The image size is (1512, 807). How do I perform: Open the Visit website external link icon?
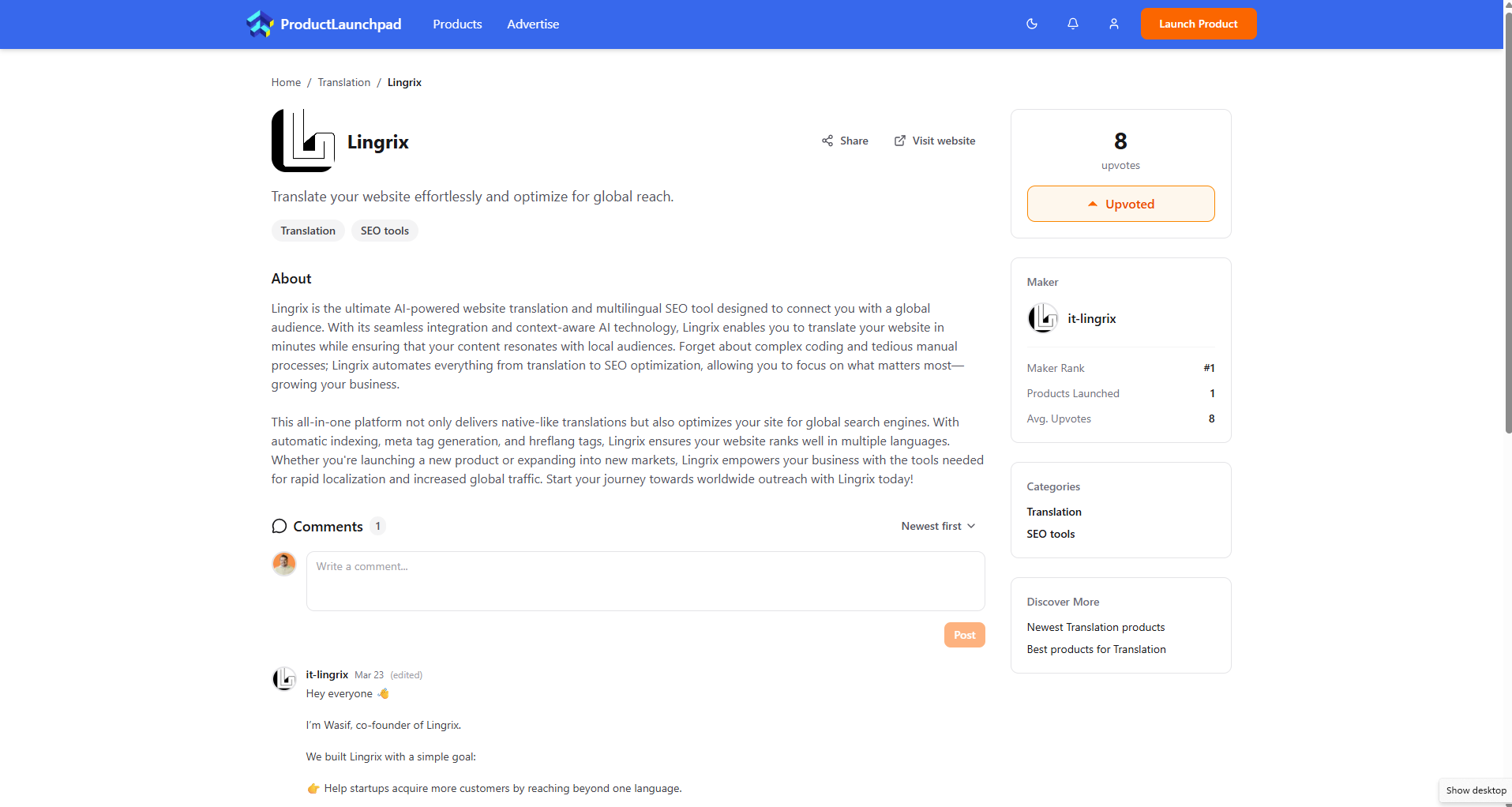[x=900, y=141]
